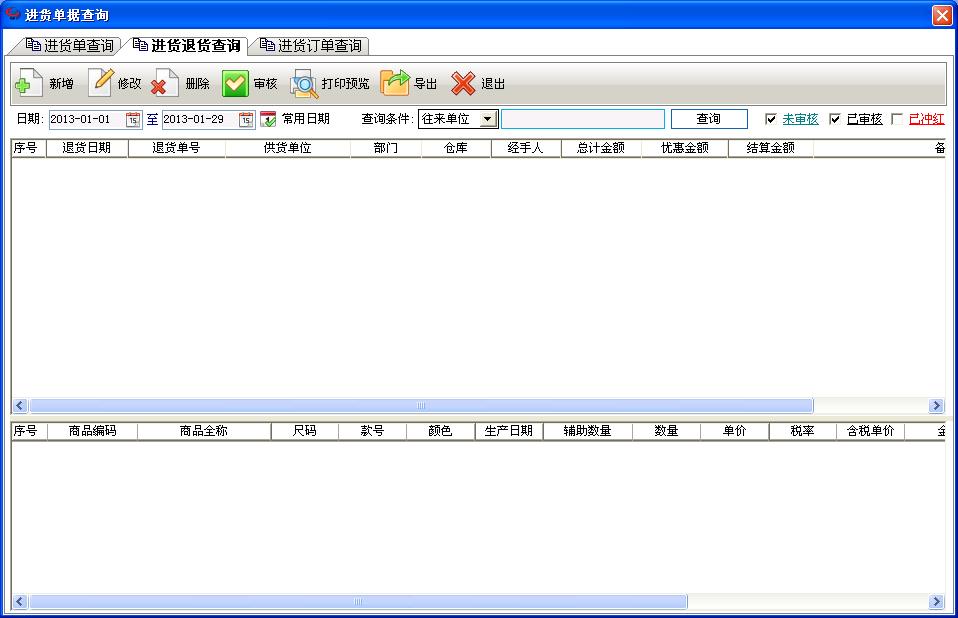Click the 生产日期 column header
Viewport: 958px width, 618px height.
click(509, 431)
